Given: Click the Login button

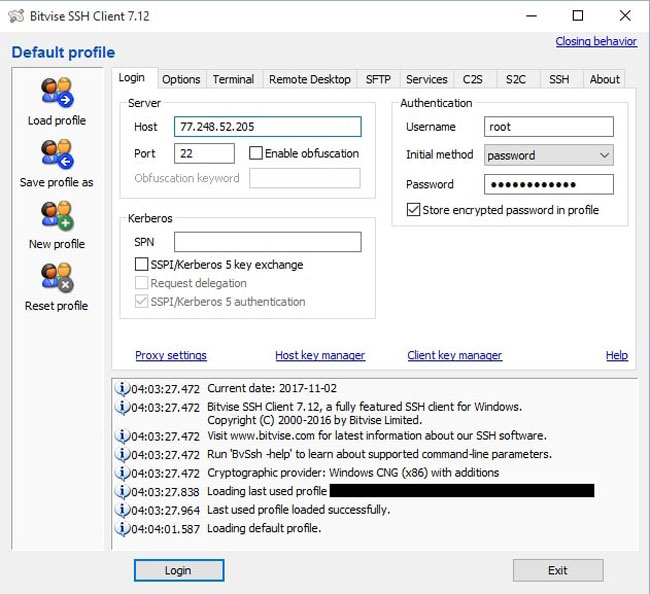Looking at the screenshot, I should [179, 570].
